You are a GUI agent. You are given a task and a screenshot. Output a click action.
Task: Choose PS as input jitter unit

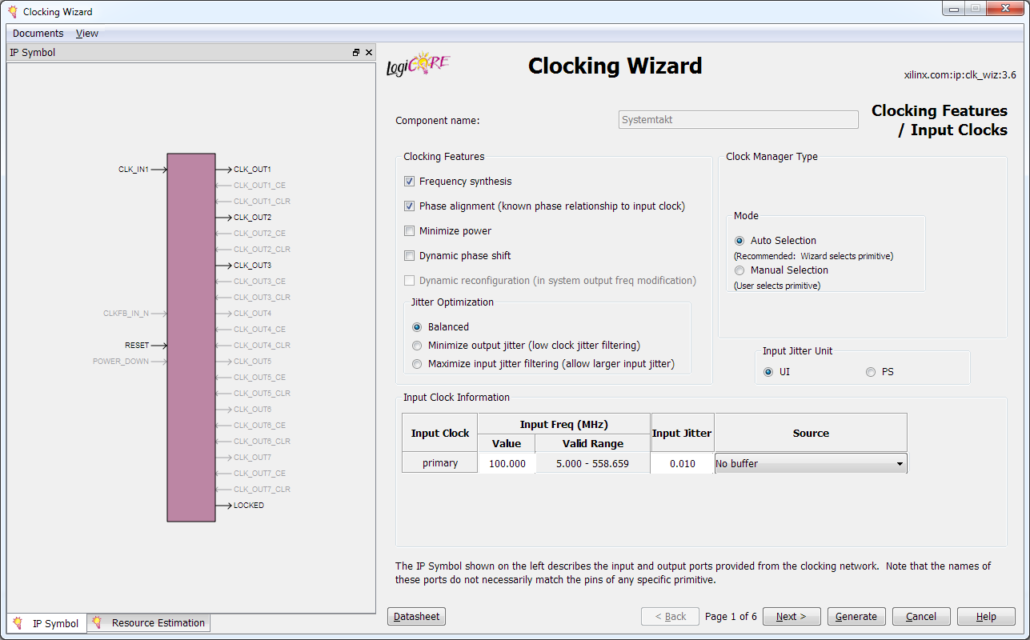871,372
